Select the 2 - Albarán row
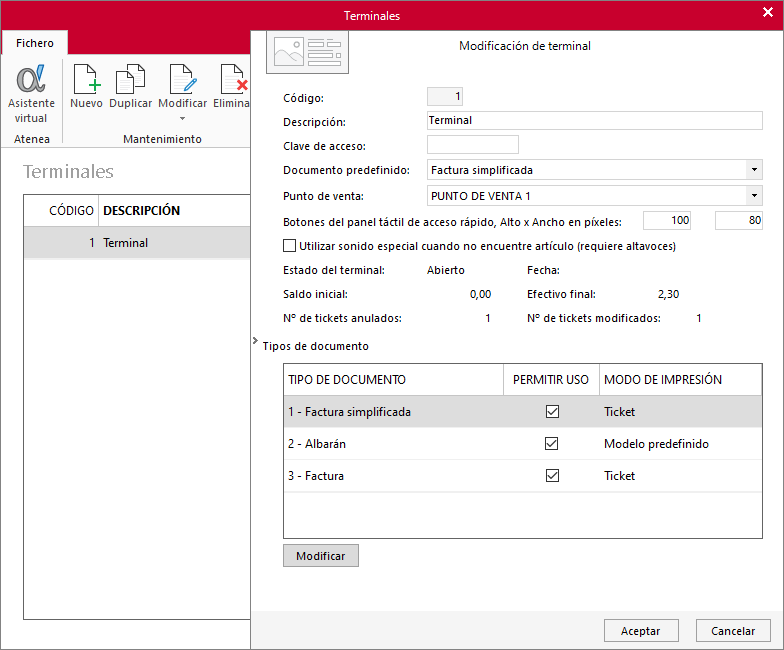 click(522, 444)
